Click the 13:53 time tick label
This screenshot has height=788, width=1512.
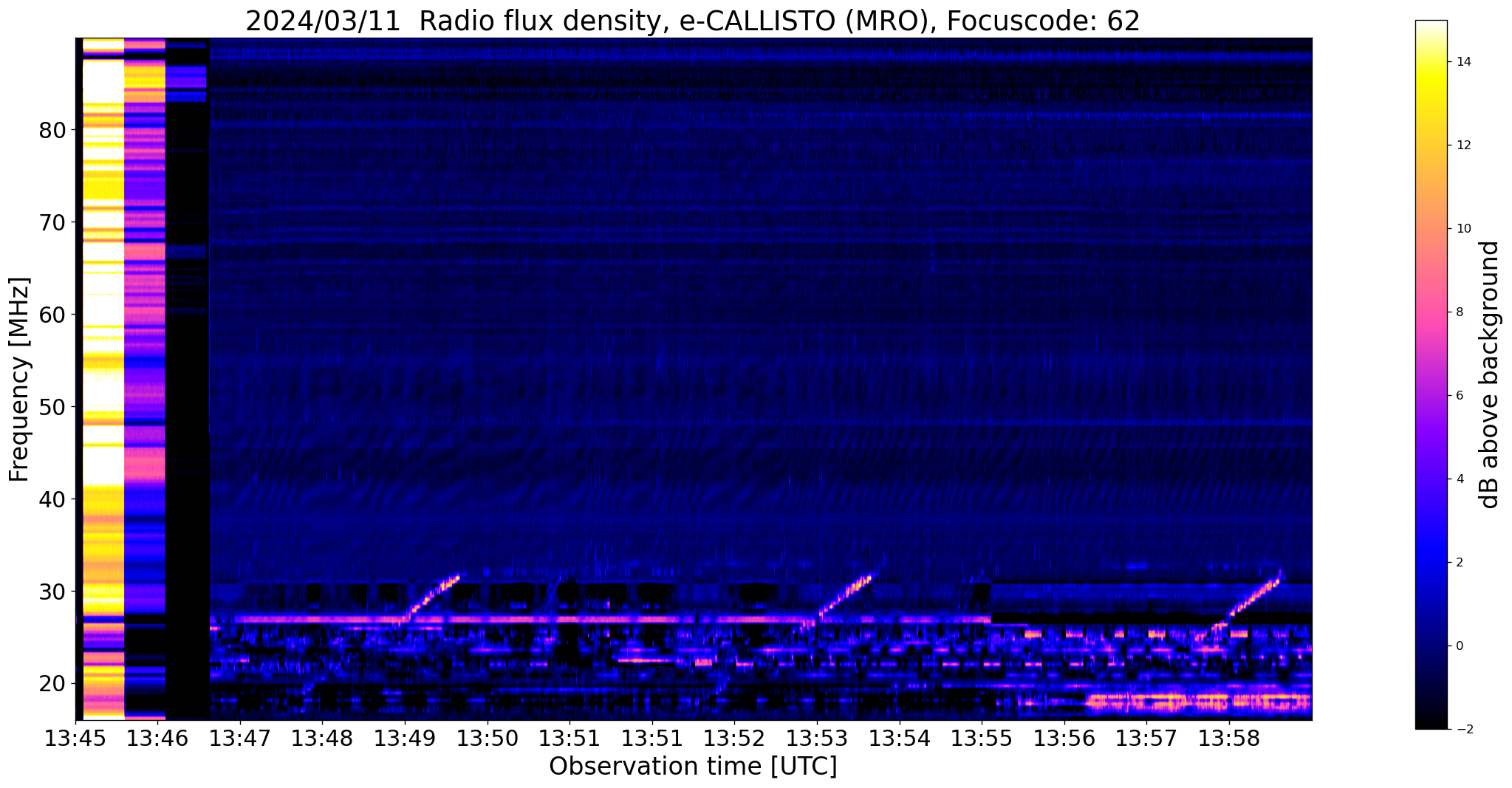click(x=817, y=739)
